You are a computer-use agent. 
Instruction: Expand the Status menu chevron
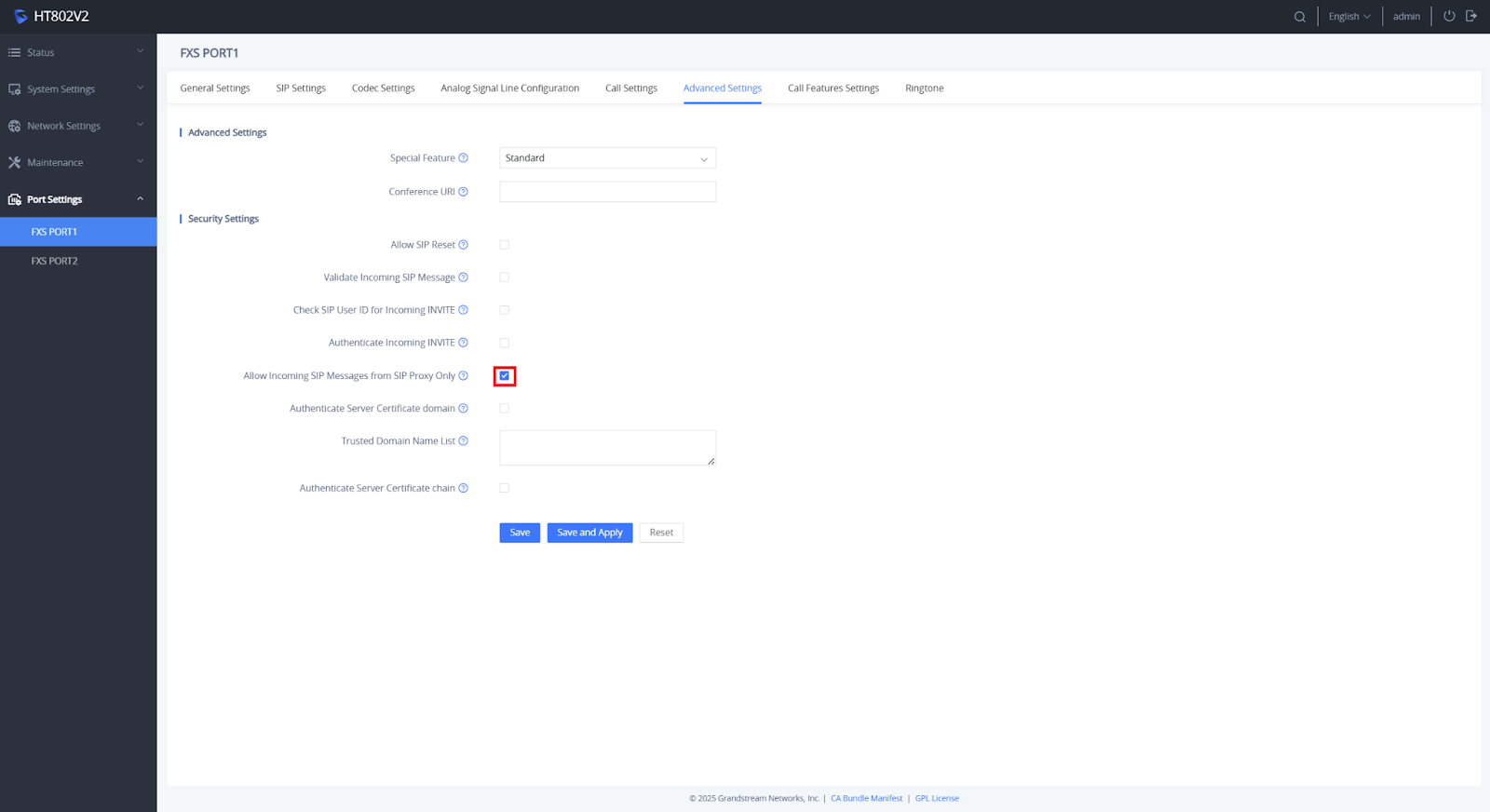[141, 51]
